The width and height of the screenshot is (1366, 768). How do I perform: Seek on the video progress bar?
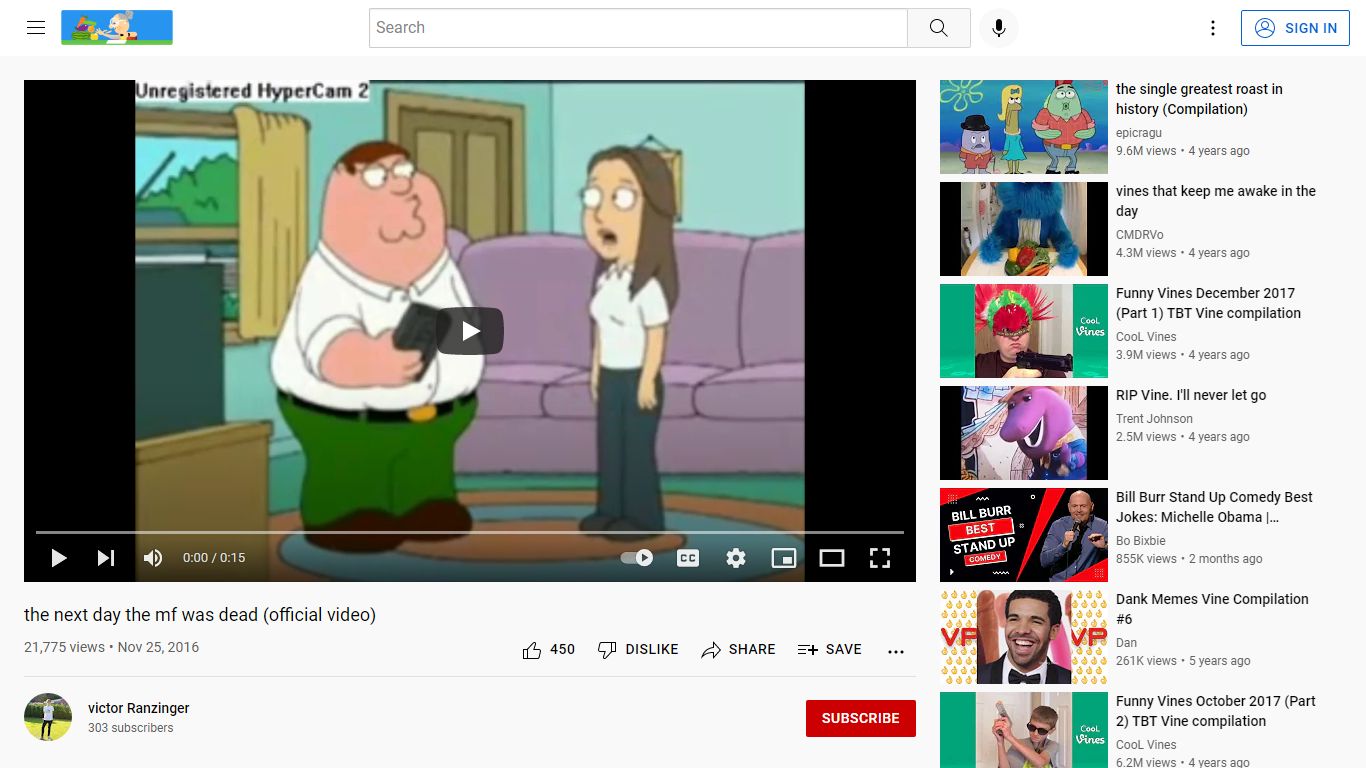point(470,532)
